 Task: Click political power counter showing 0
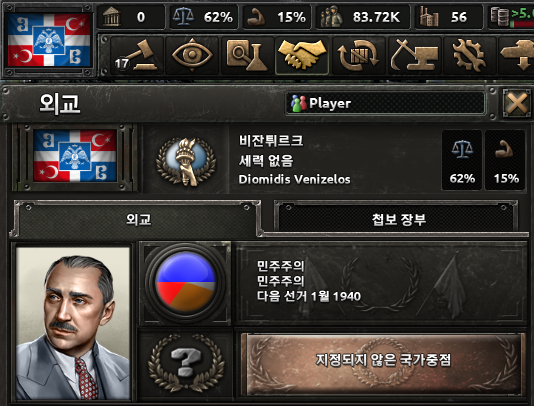pyautogui.click(x=131, y=17)
